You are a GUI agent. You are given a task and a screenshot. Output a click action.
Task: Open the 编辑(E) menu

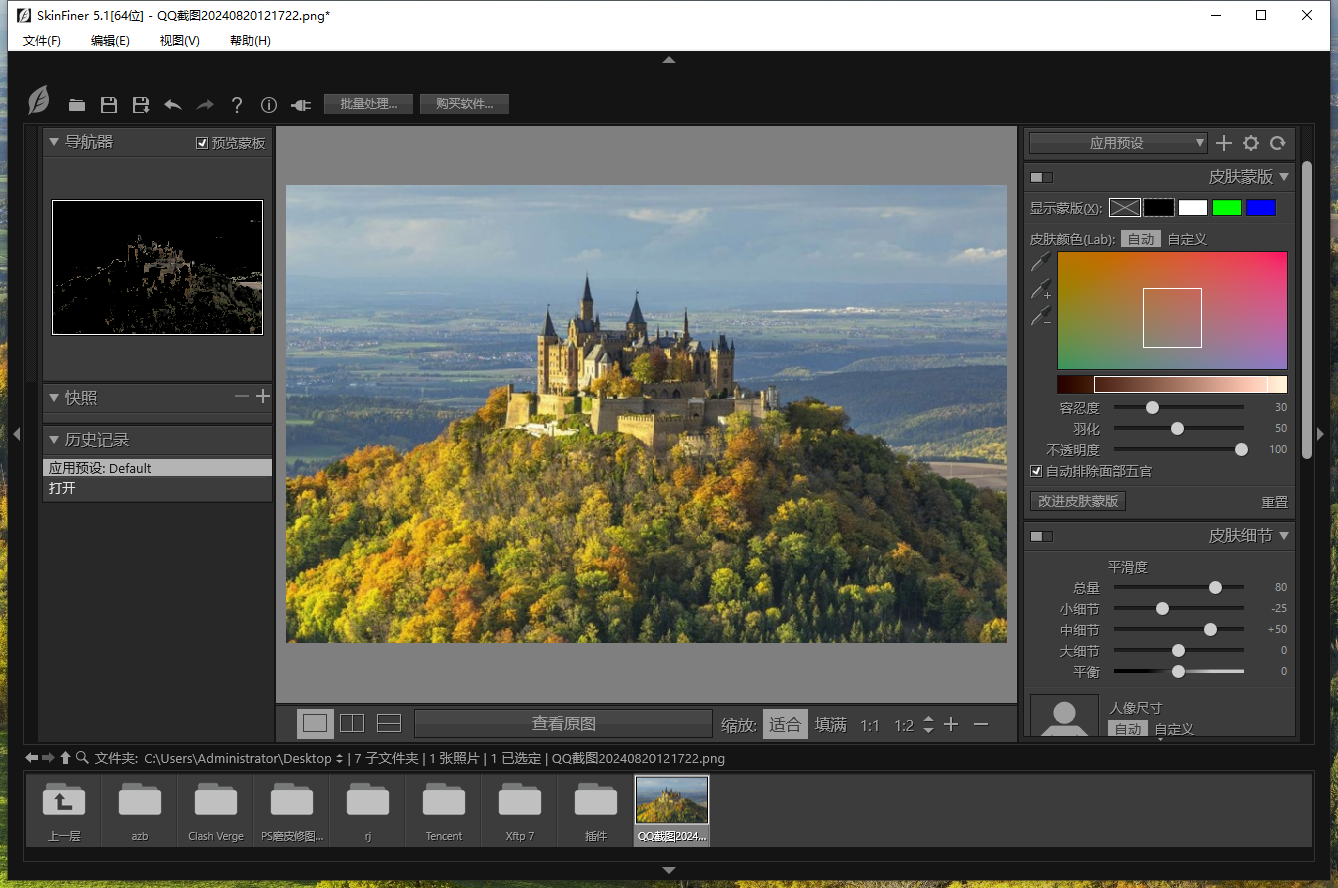[x=110, y=41]
